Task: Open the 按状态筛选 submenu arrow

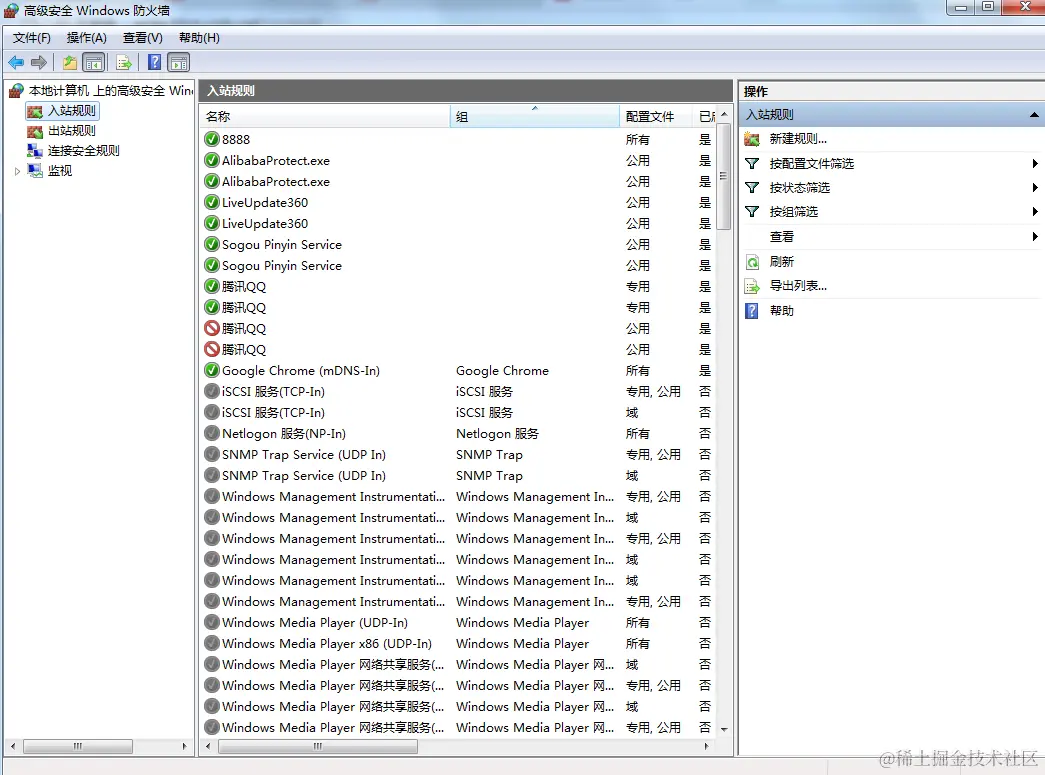Action: pyautogui.click(x=1034, y=187)
